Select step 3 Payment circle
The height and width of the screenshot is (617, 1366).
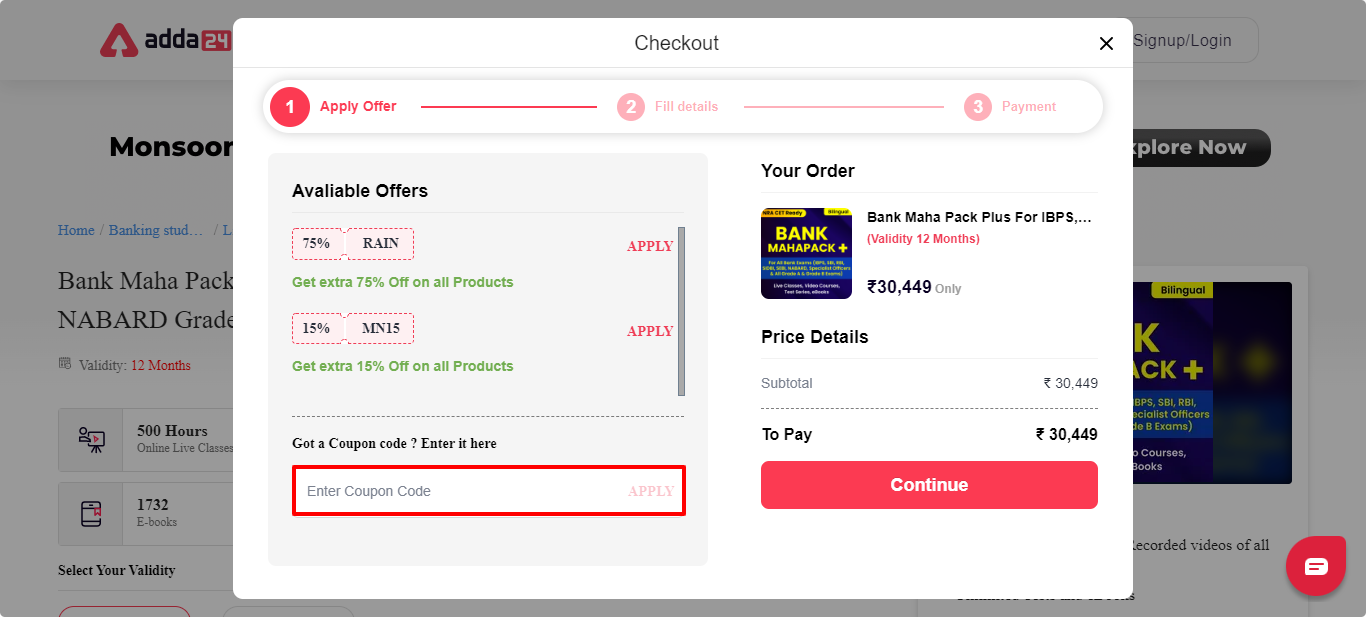tap(978, 107)
